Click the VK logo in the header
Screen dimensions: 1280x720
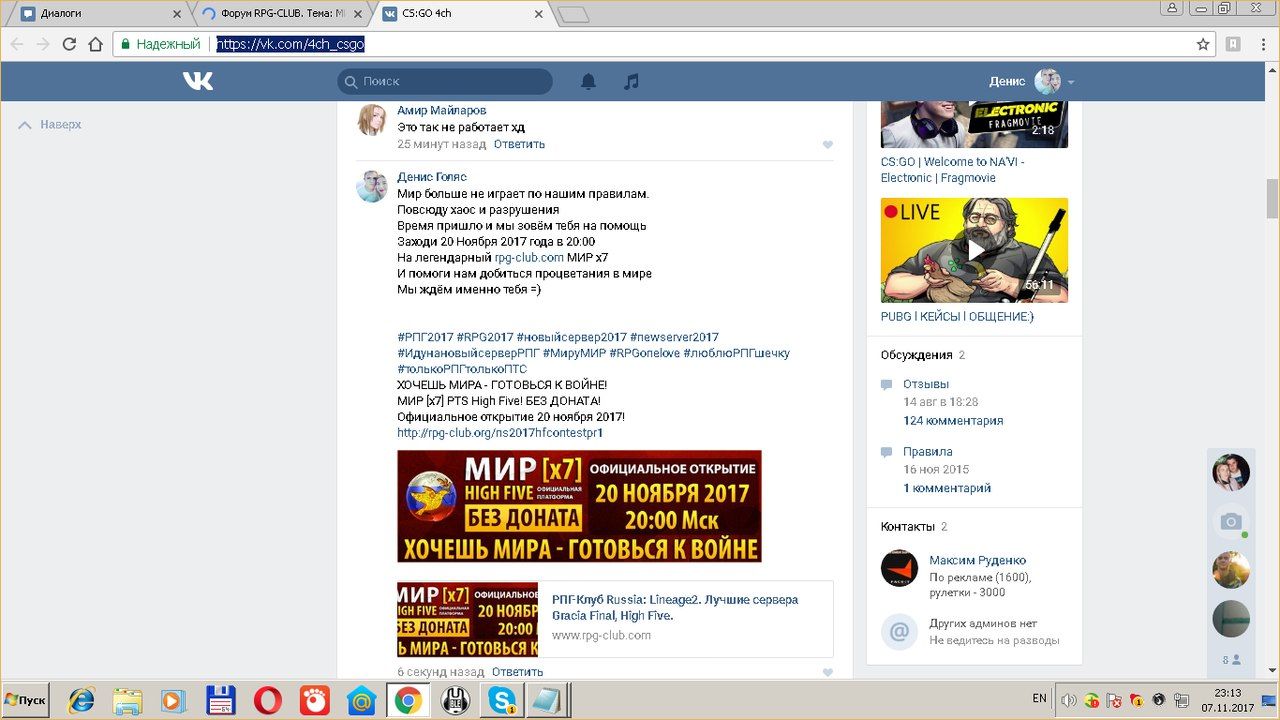(198, 81)
